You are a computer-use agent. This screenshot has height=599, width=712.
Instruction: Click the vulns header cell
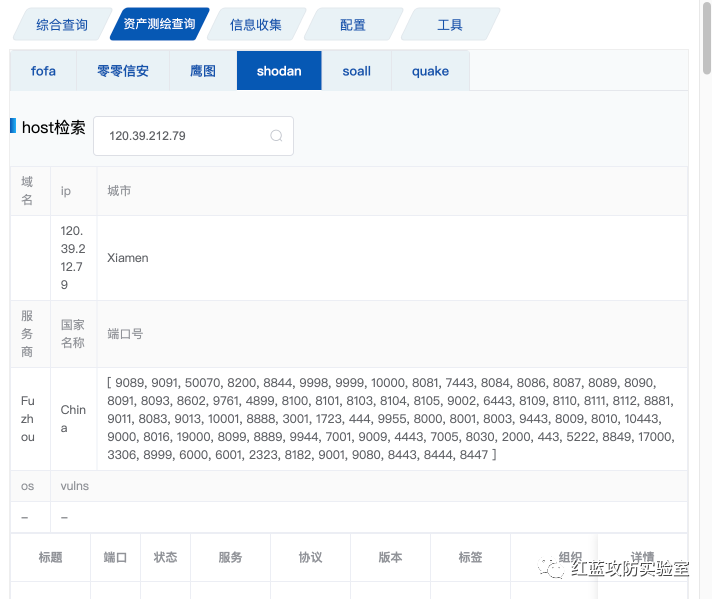pyautogui.click(x=369, y=486)
